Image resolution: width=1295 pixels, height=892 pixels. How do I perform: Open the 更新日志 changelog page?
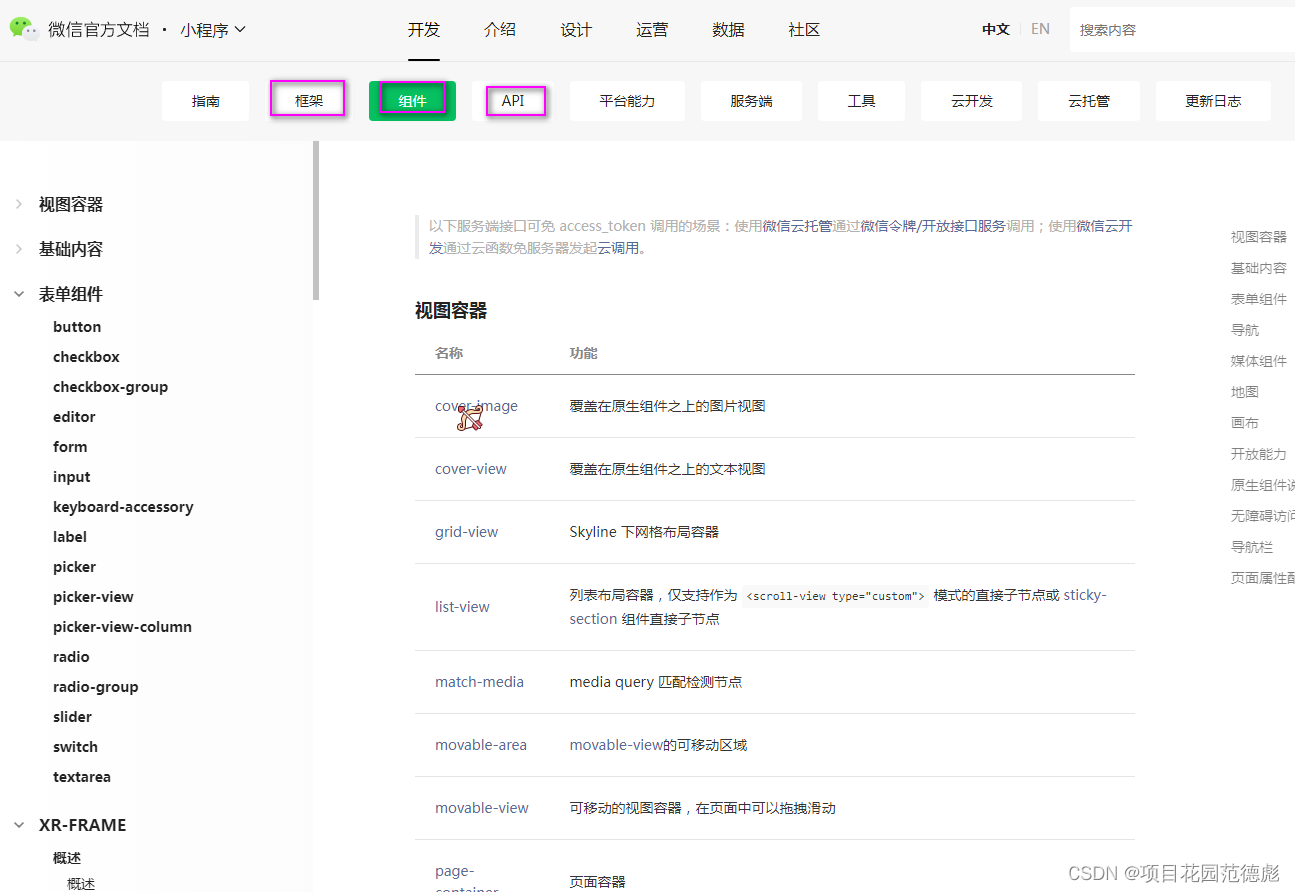pos(1213,100)
